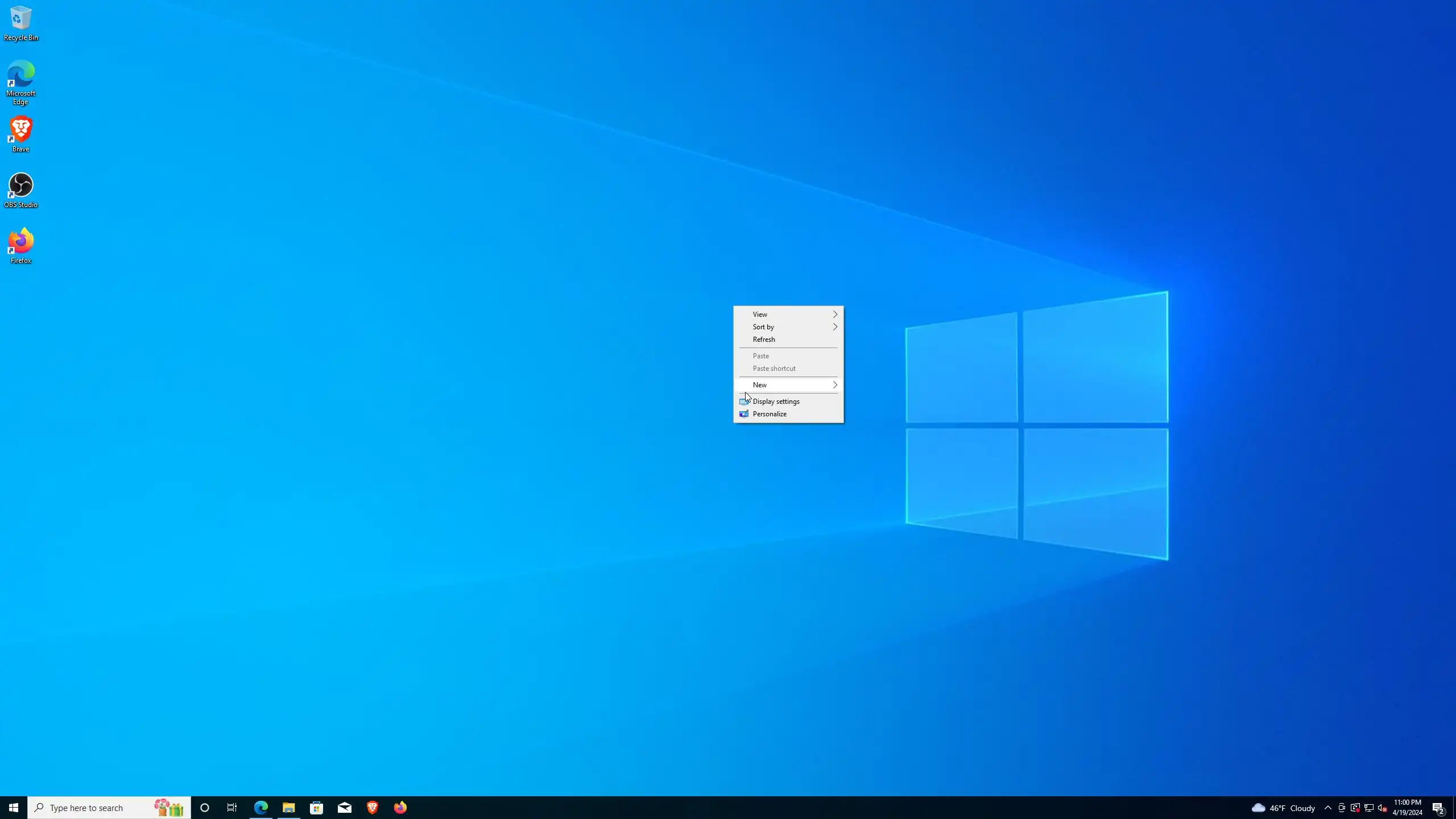
Task: Launch Microsoft Store from the taskbar
Action: click(x=316, y=808)
